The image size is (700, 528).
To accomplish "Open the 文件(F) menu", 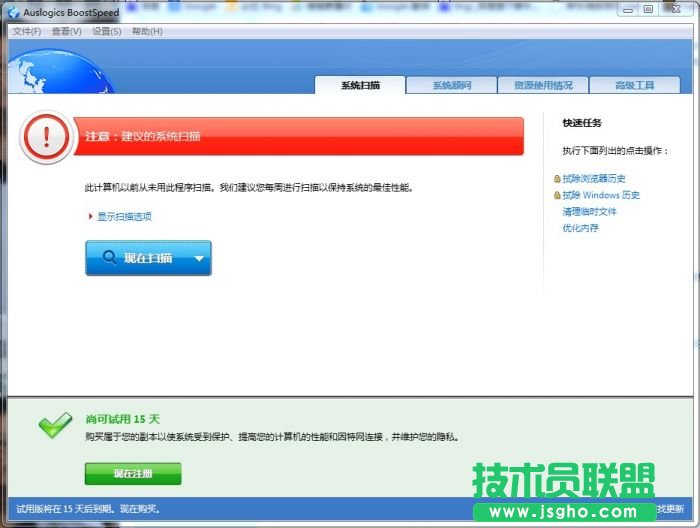I will click(x=27, y=32).
